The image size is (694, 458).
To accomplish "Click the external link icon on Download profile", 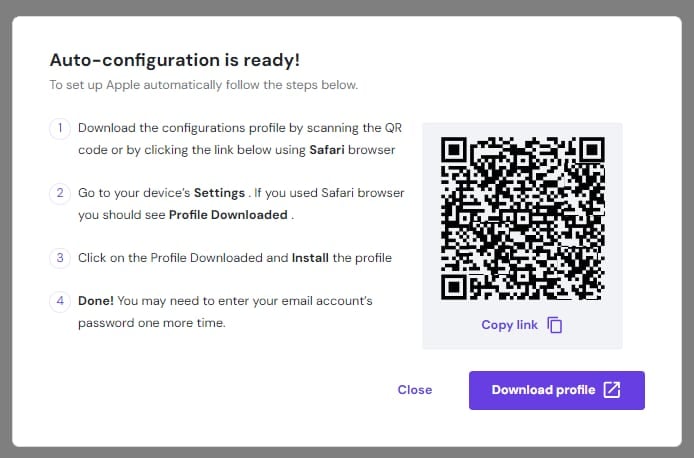I will point(613,390).
